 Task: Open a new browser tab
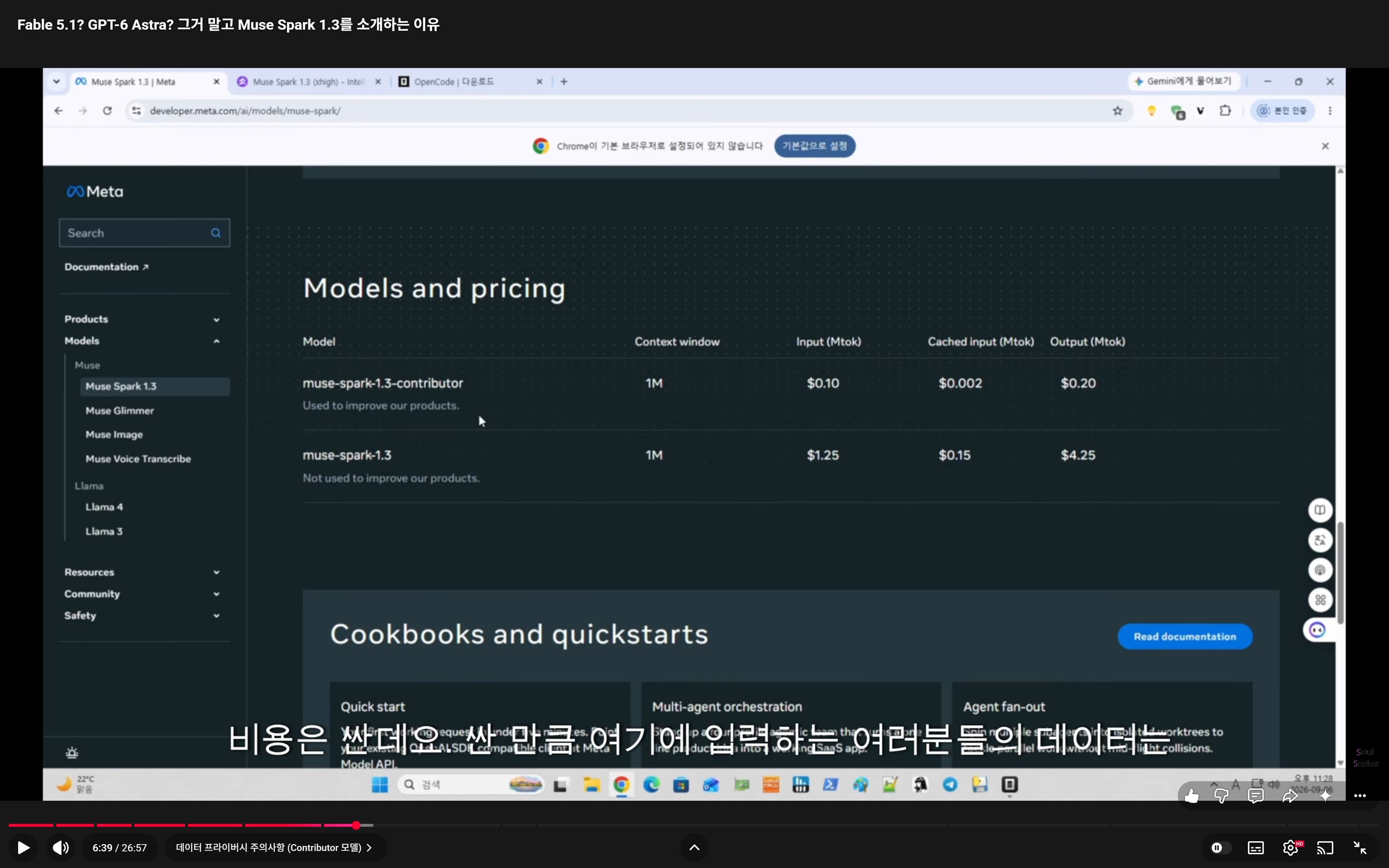[x=564, y=81]
